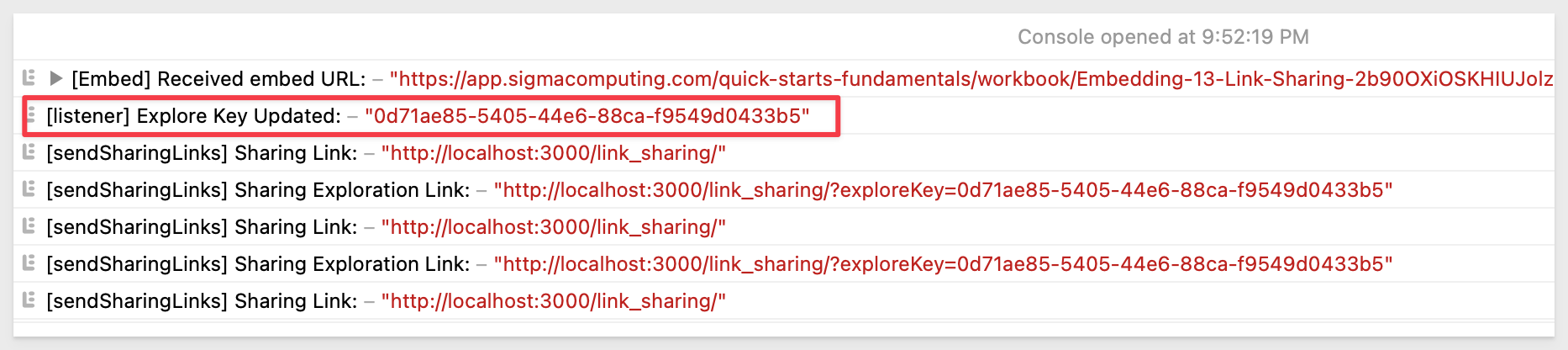The image size is (1568, 350).
Task: Open the first localhost link_sharing URL
Action: (x=554, y=153)
